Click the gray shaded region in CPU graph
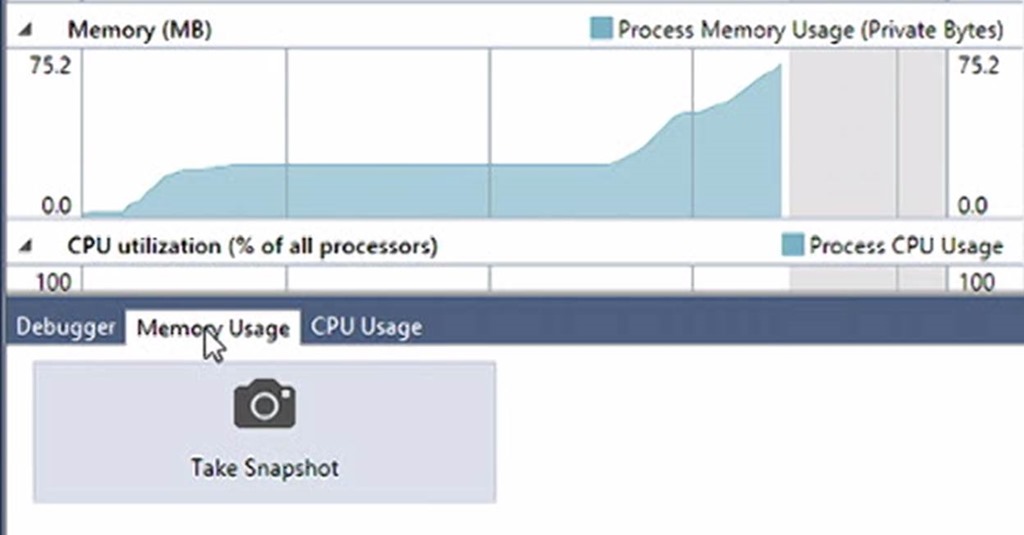 click(867, 279)
